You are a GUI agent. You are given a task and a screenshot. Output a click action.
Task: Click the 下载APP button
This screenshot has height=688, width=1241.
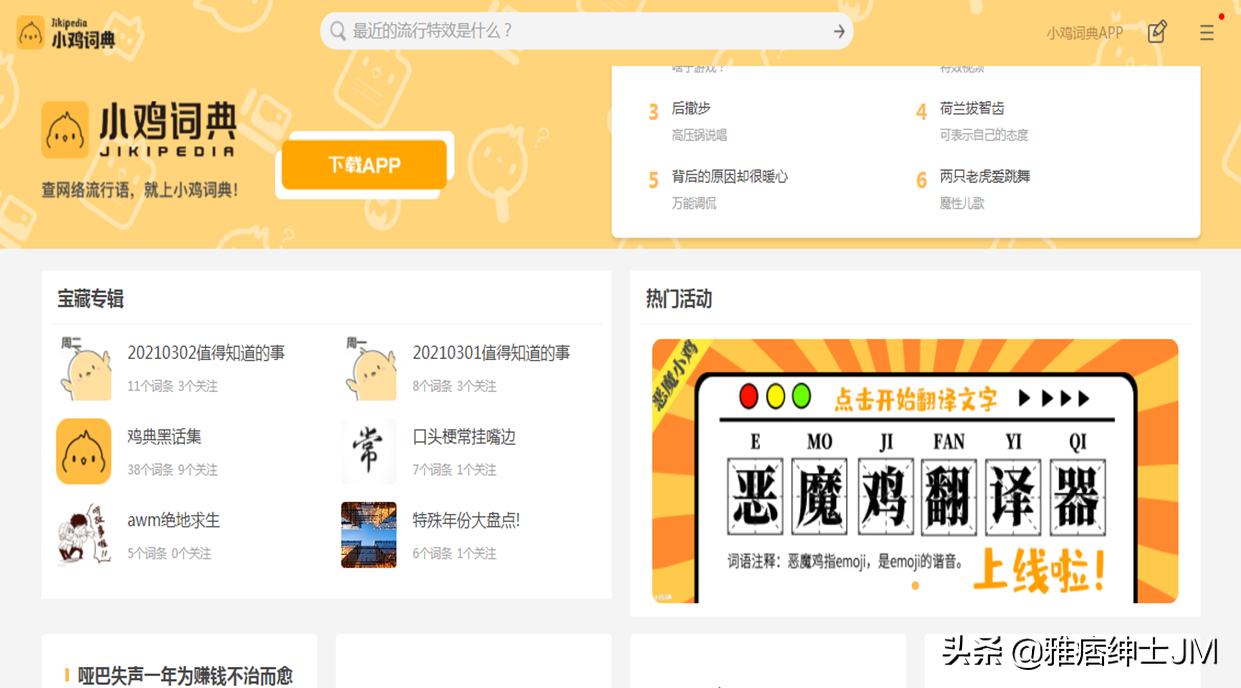tap(364, 165)
